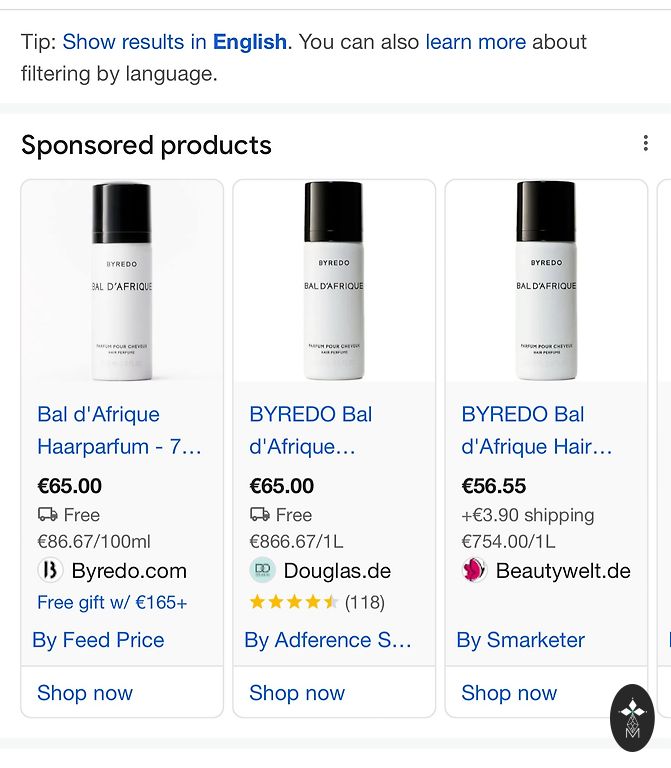Screen dimensions: 671x768
Task: Open the learn more link
Action: pos(475,42)
